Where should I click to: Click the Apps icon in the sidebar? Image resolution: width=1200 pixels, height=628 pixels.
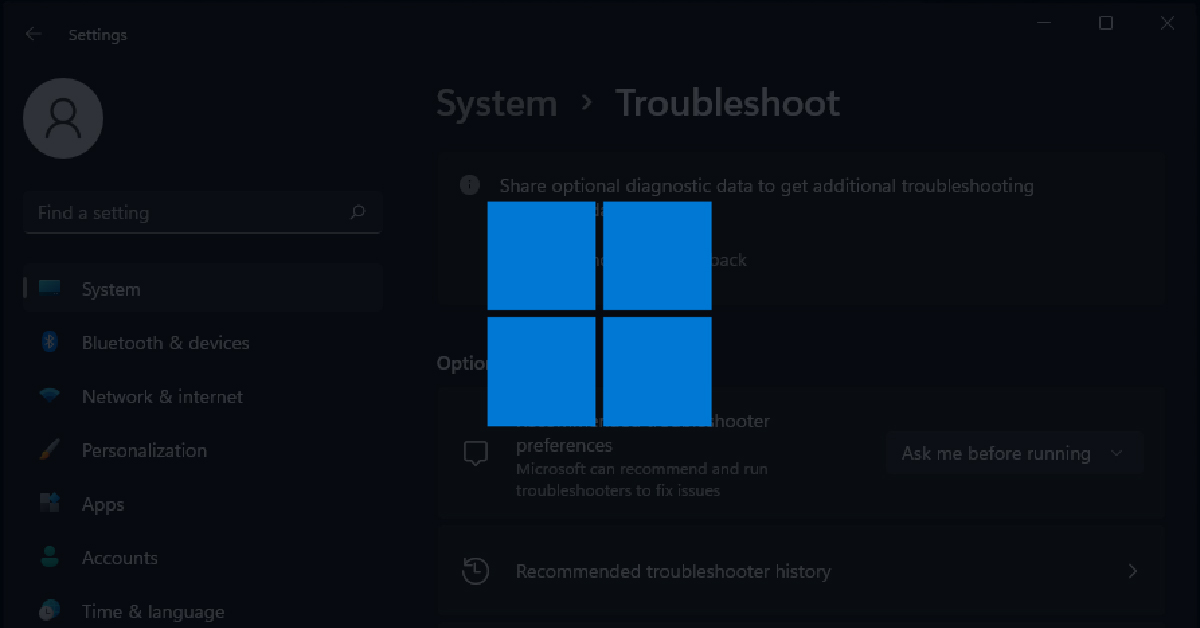coord(49,504)
